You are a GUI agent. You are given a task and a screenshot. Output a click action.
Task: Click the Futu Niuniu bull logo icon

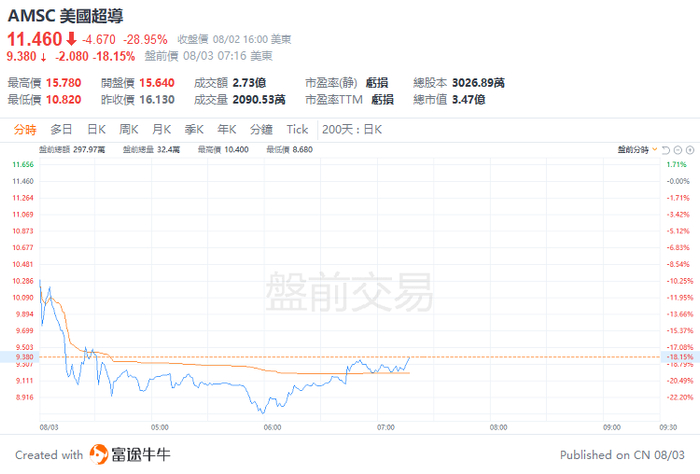click(100, 454)
